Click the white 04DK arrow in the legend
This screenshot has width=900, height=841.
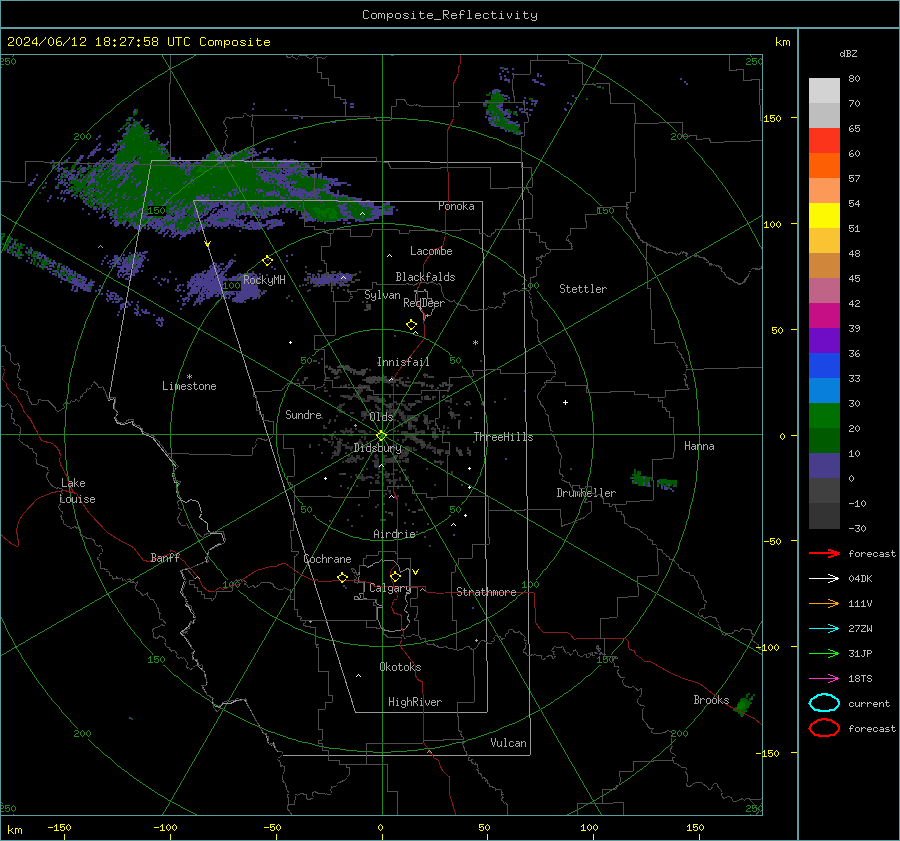[x=824, y=578]
